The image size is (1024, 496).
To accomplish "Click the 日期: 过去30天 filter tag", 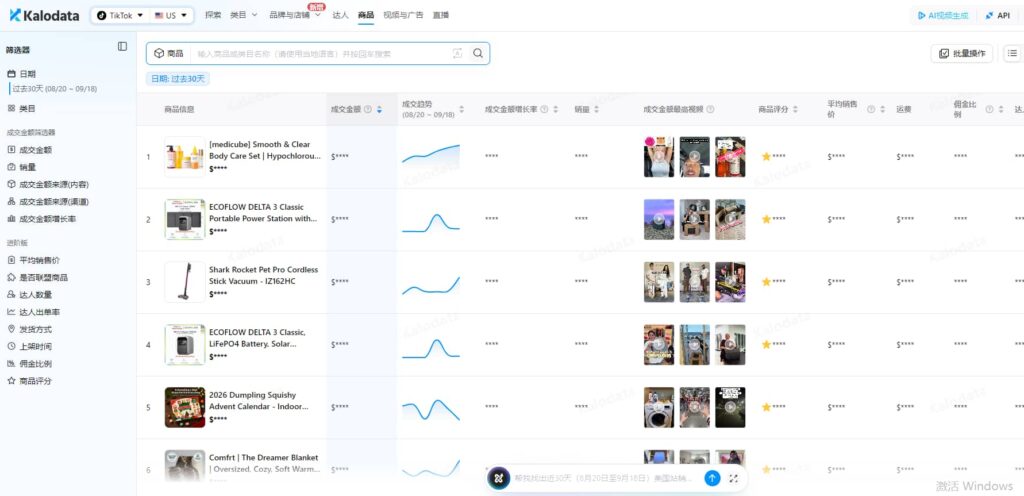I will point(178,78).
